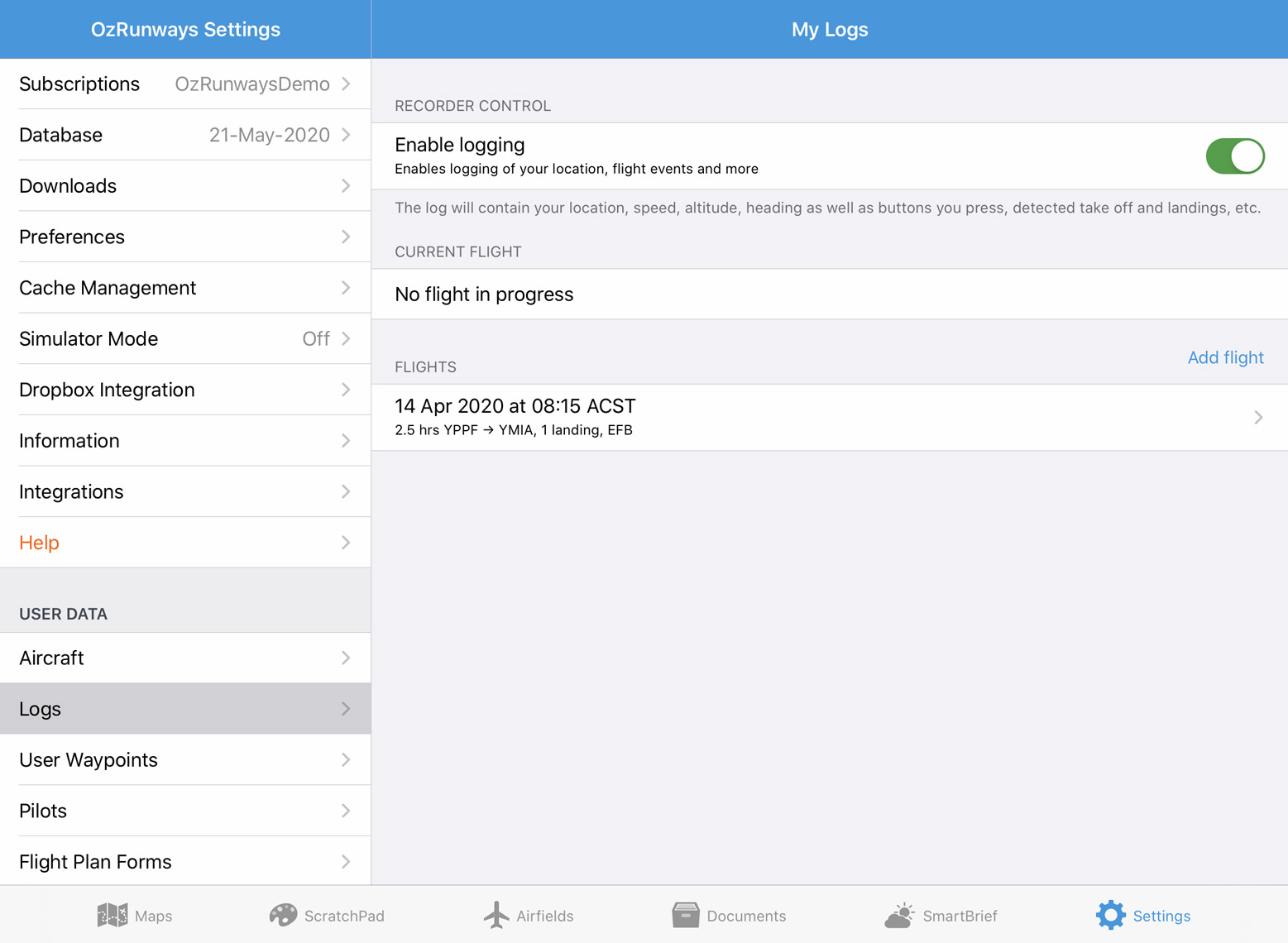The width and height of the screenshot is (1288, 943).
Task: Click the 2.5 hrs YPPF to YMIA details
Action: (x=514, y=430)
